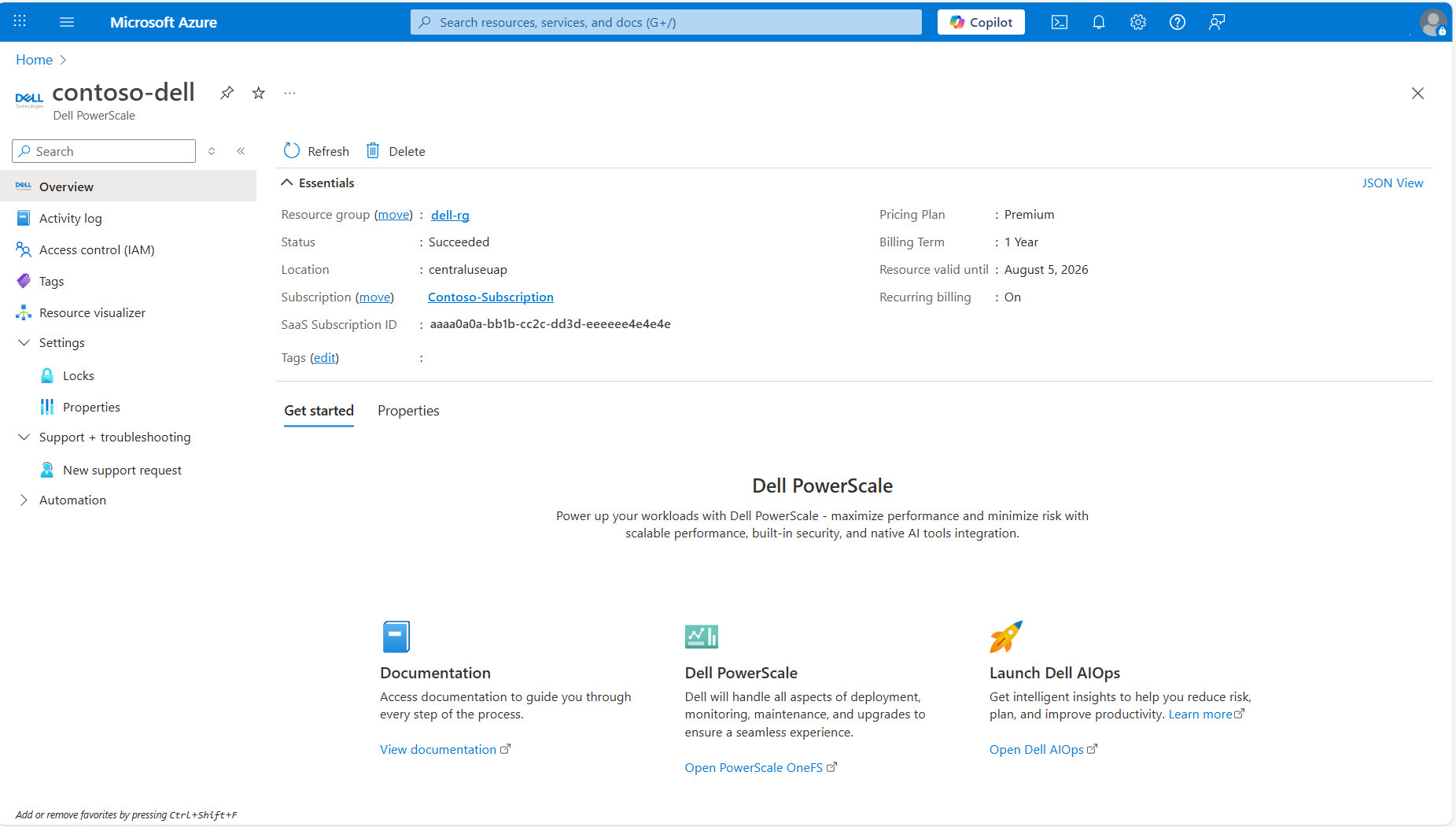Switch to the Get started tab
Viewport: 1456px width, 827px height.
319,411
